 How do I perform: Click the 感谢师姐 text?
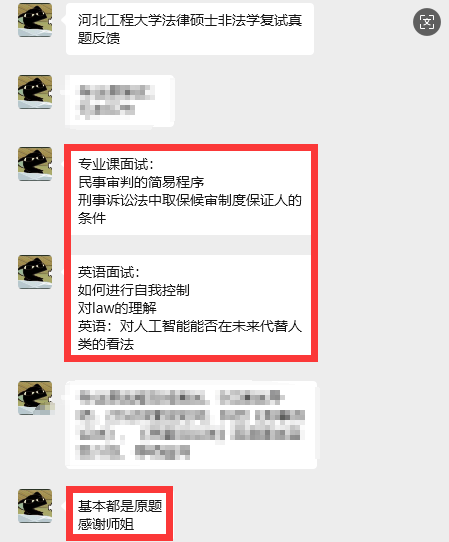click(x=106, y=524)
